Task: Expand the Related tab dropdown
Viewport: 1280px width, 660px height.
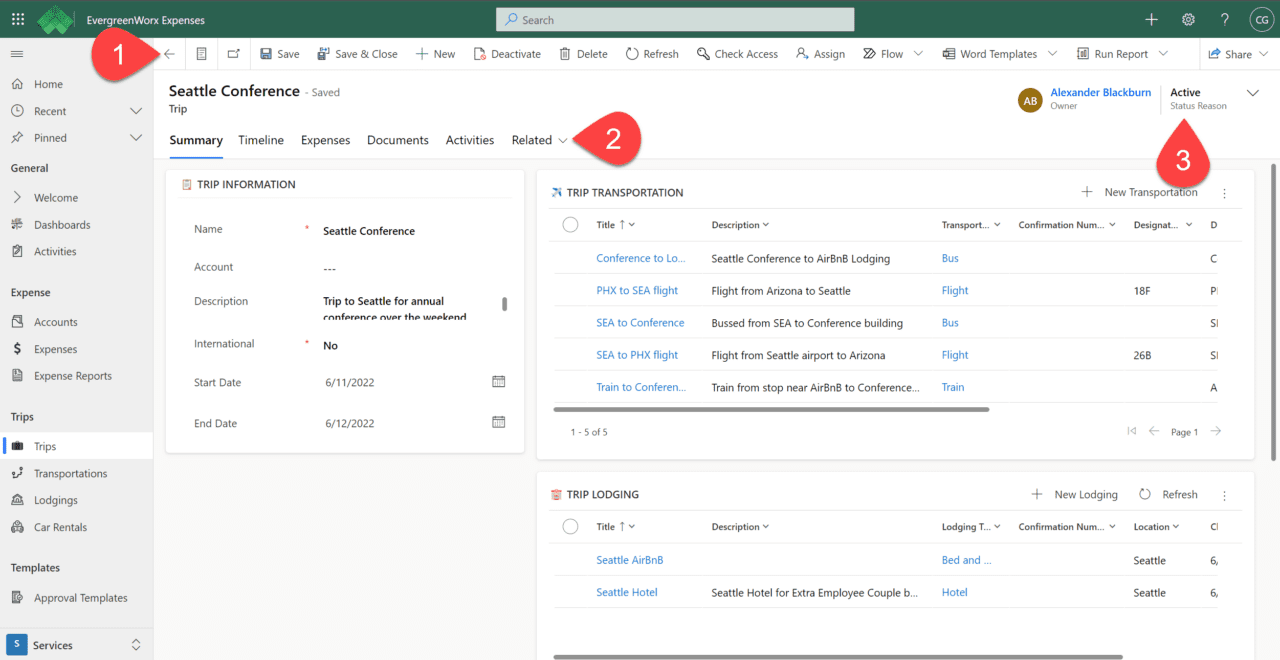Action: (540, 140)
